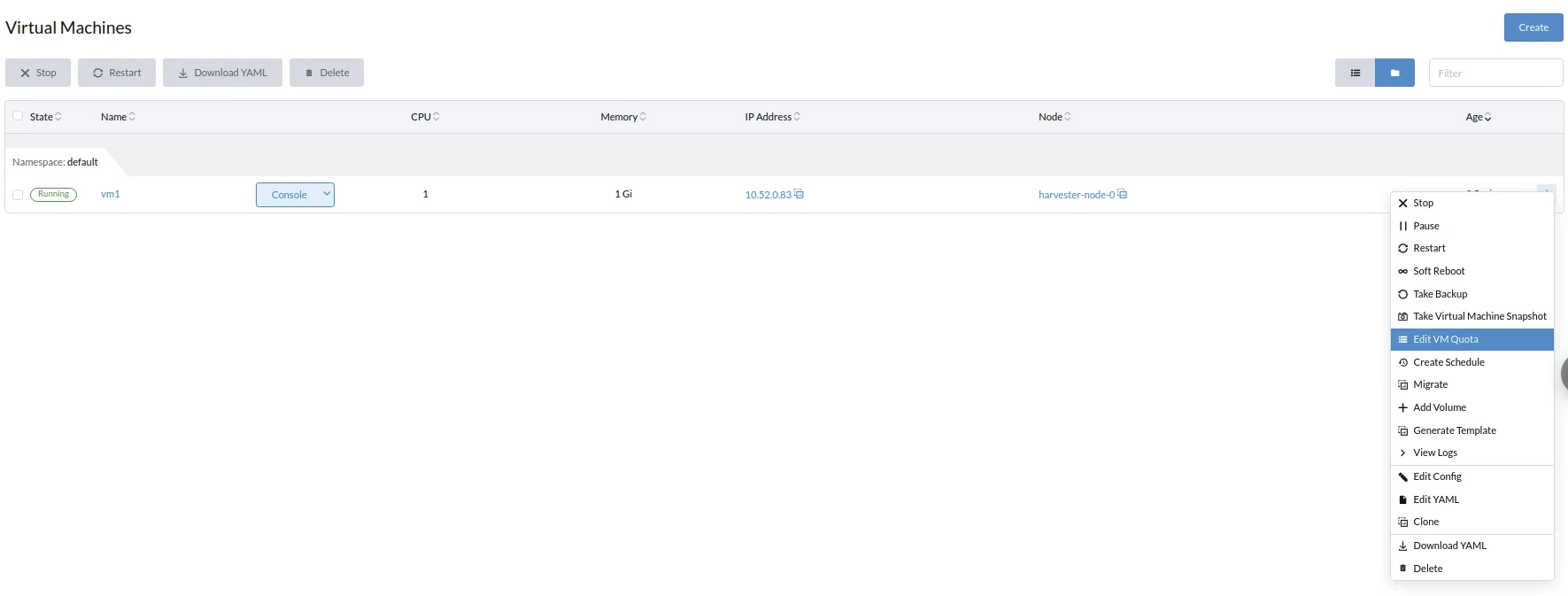The width and height of the screenshot is (1568, 596).
Task: Expand the Console dropdown arrow for vm1
Action: (326, 194)
